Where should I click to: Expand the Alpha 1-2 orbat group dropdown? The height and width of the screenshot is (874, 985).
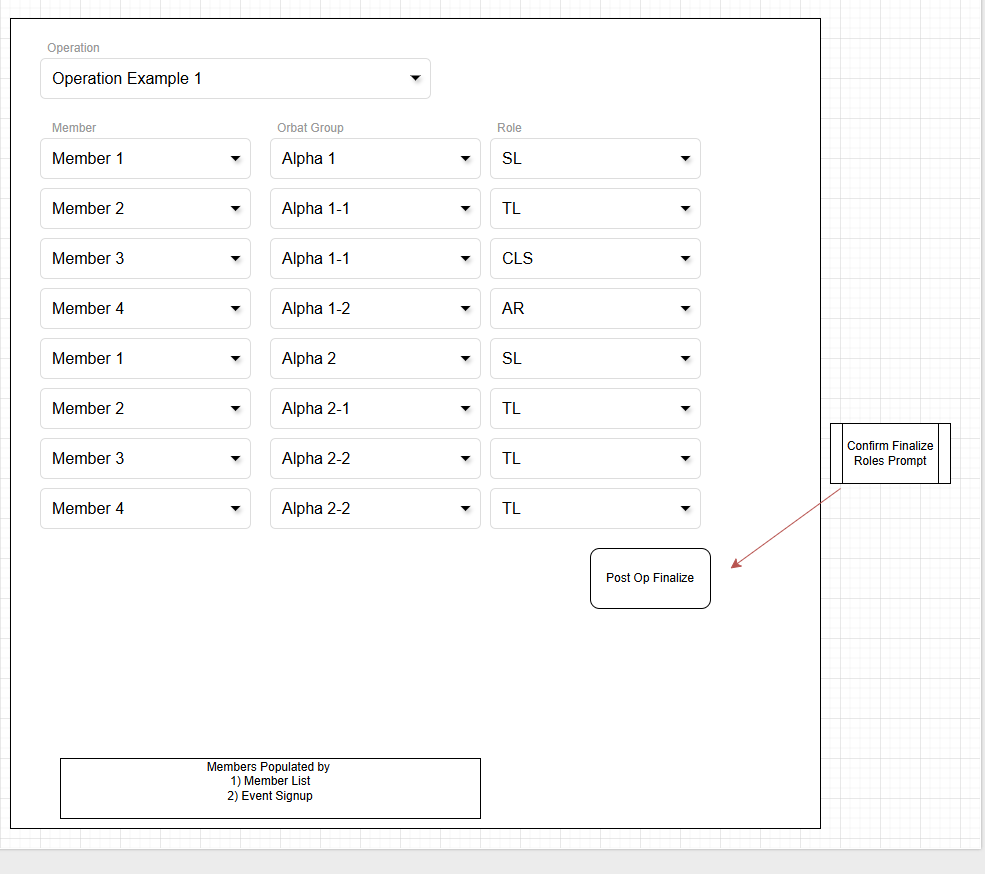coord(375,309)
